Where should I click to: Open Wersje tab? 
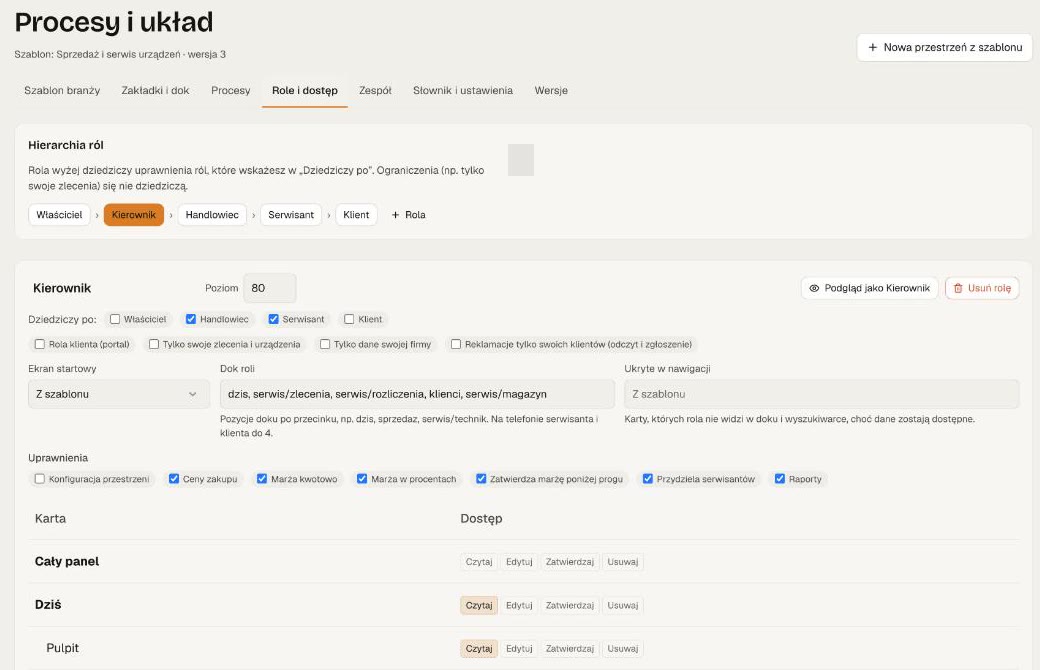tap(551, 90)
